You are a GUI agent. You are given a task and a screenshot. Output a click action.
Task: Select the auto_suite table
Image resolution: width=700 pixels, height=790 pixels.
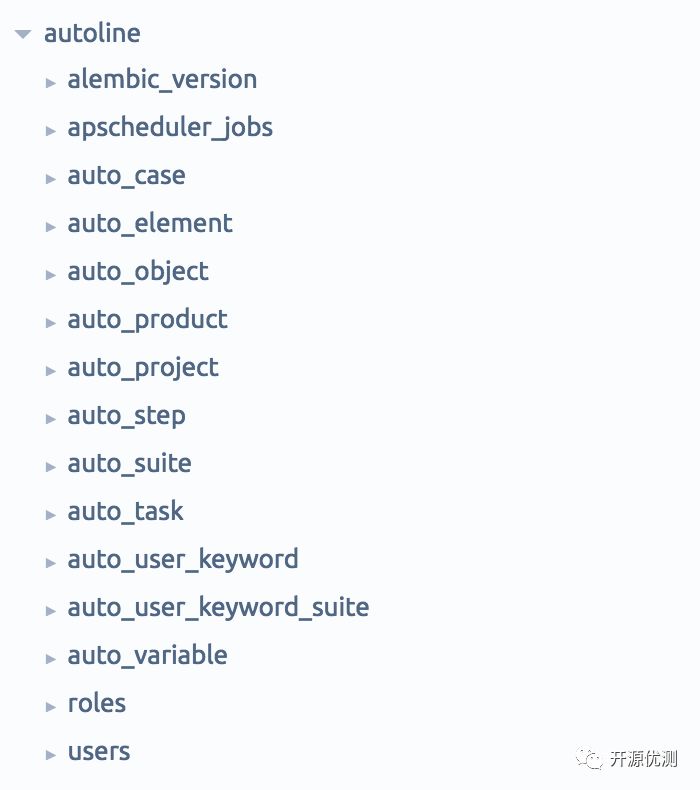click(130, 464)
